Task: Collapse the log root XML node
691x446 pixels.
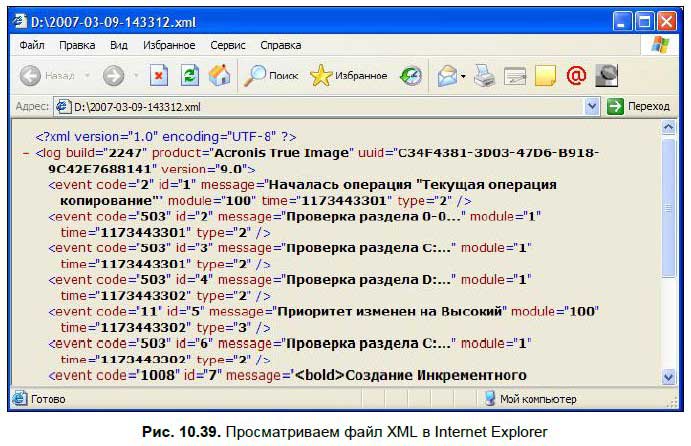Action: click(x=25, y=153)
